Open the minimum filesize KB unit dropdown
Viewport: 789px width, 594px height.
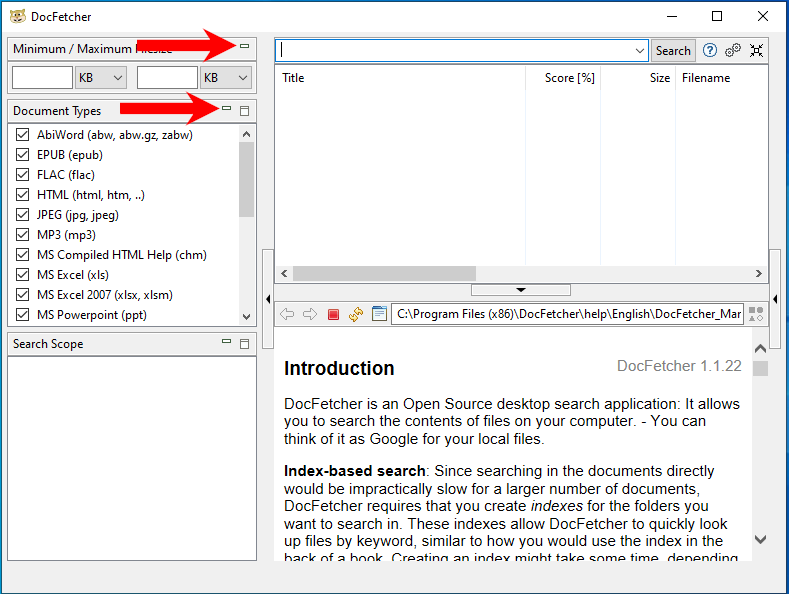(x=101, y=78)
